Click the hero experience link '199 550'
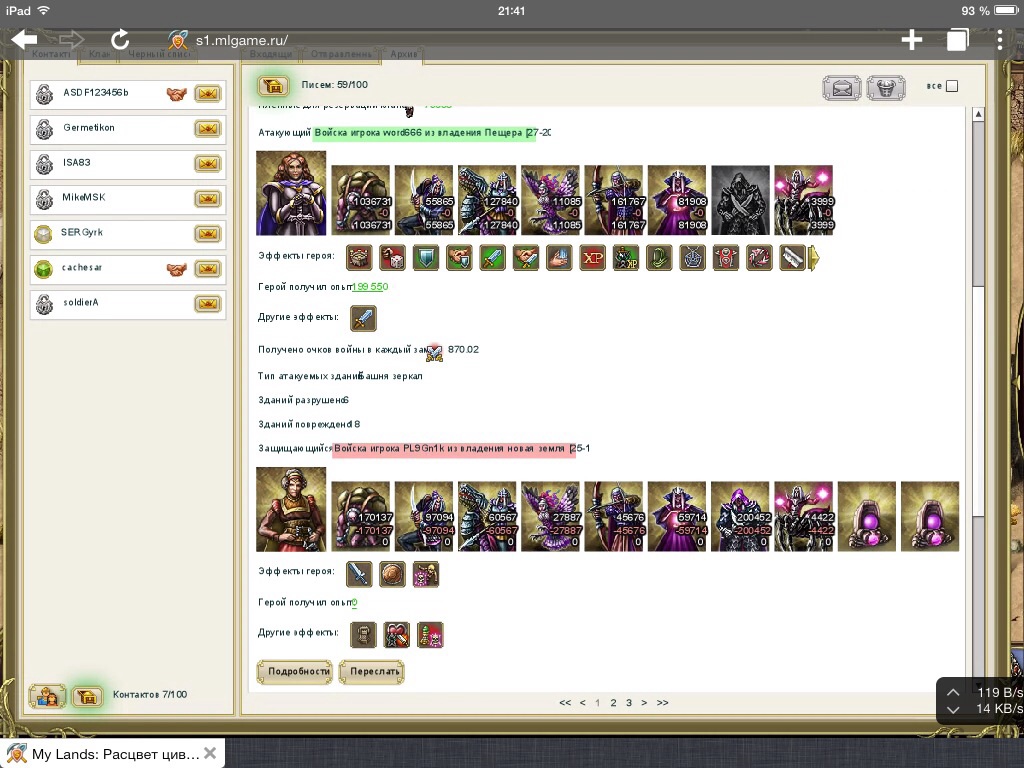The height and width of the screenshot is (768, 1024). 370,287
